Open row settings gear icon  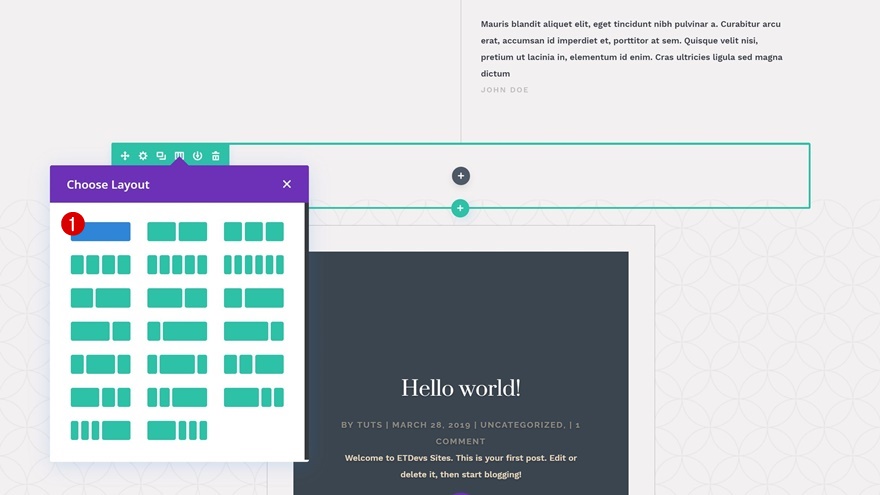click(143, 155)
